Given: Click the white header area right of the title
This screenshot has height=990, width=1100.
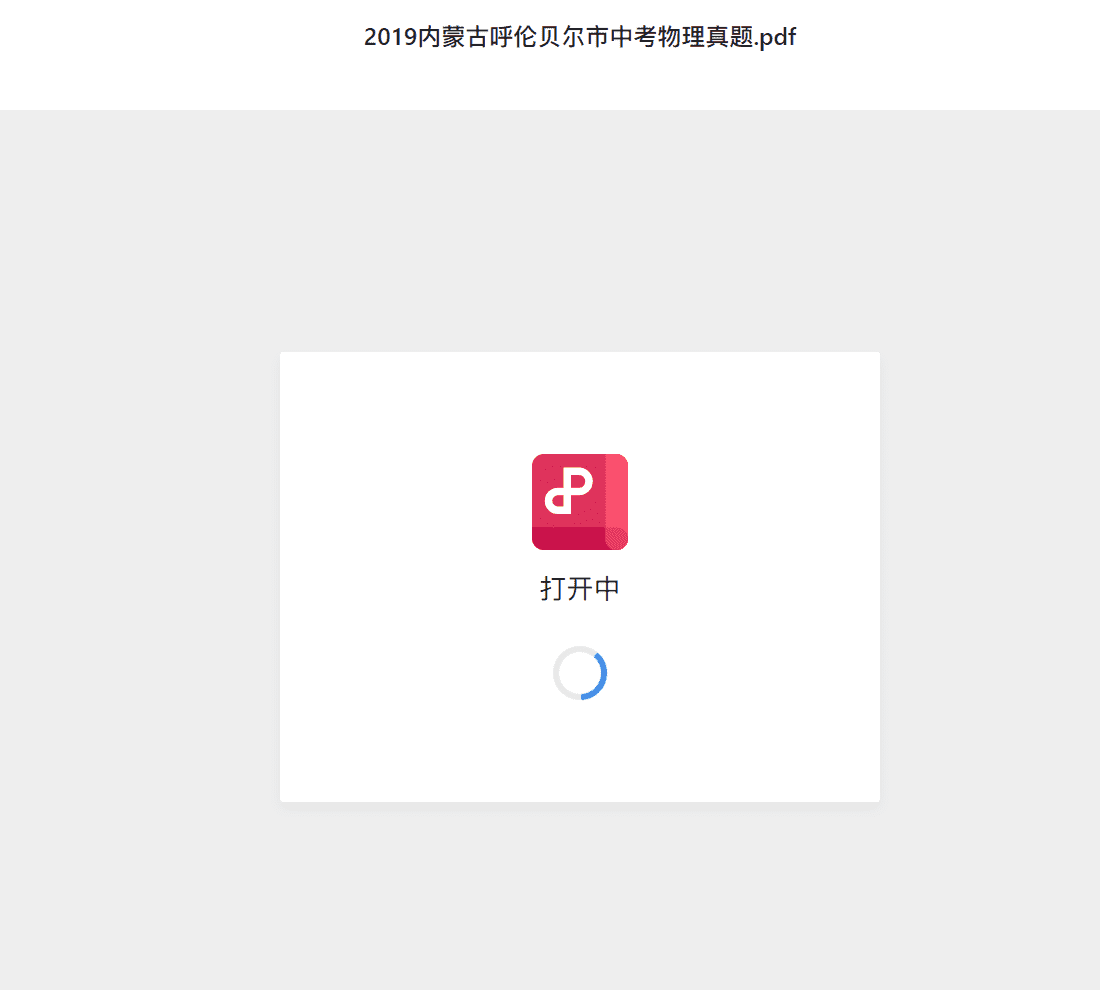Looking at the screenshot, I should click(x=948, y=54).
